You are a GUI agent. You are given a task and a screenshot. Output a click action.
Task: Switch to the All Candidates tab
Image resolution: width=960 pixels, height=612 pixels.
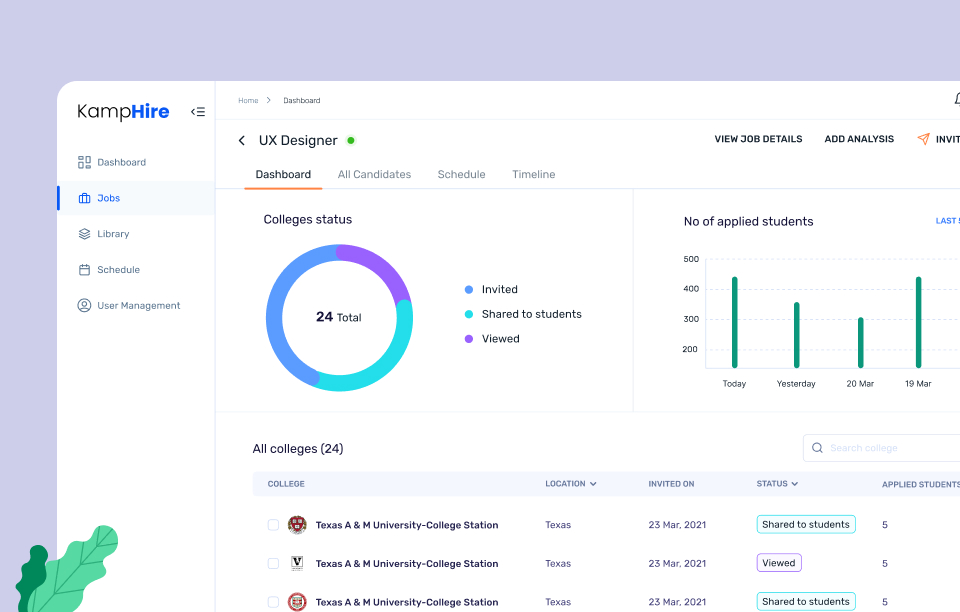click(x=374, y=174)
